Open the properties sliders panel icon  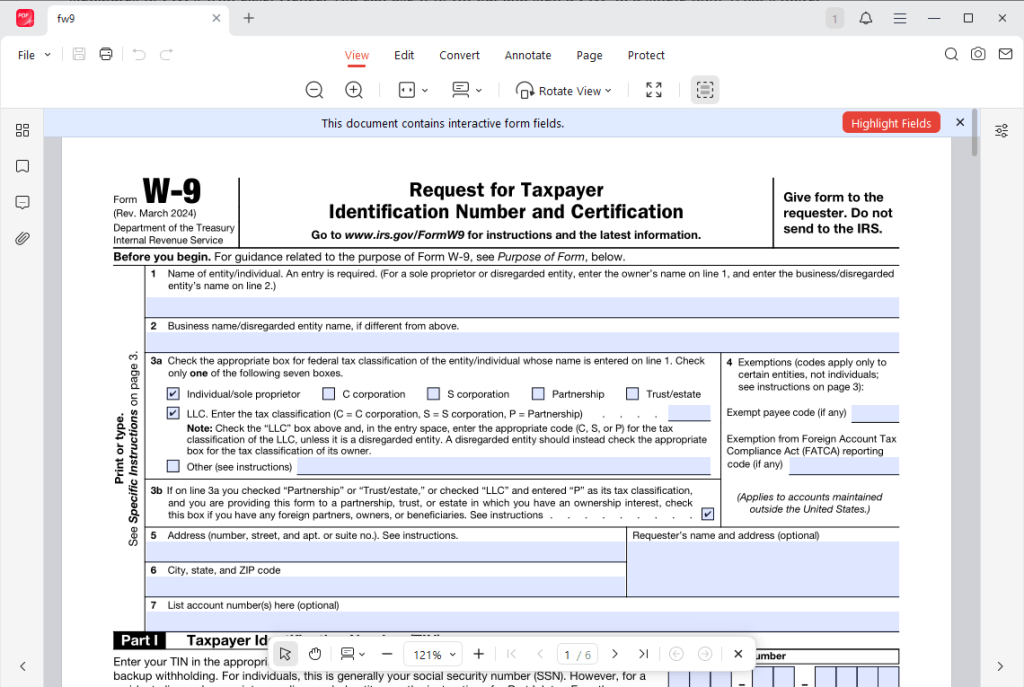pyautogui.click(x=1001, y=131)
